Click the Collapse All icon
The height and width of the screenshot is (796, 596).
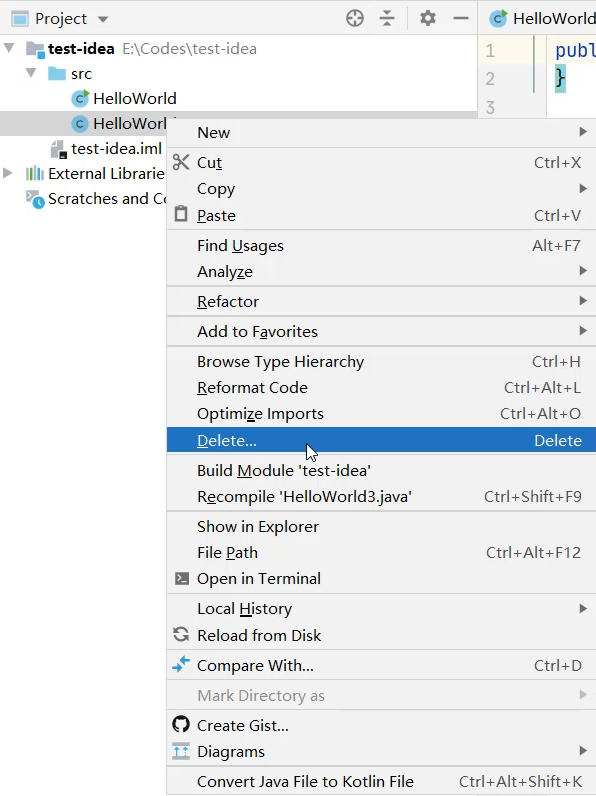[387, 19]
